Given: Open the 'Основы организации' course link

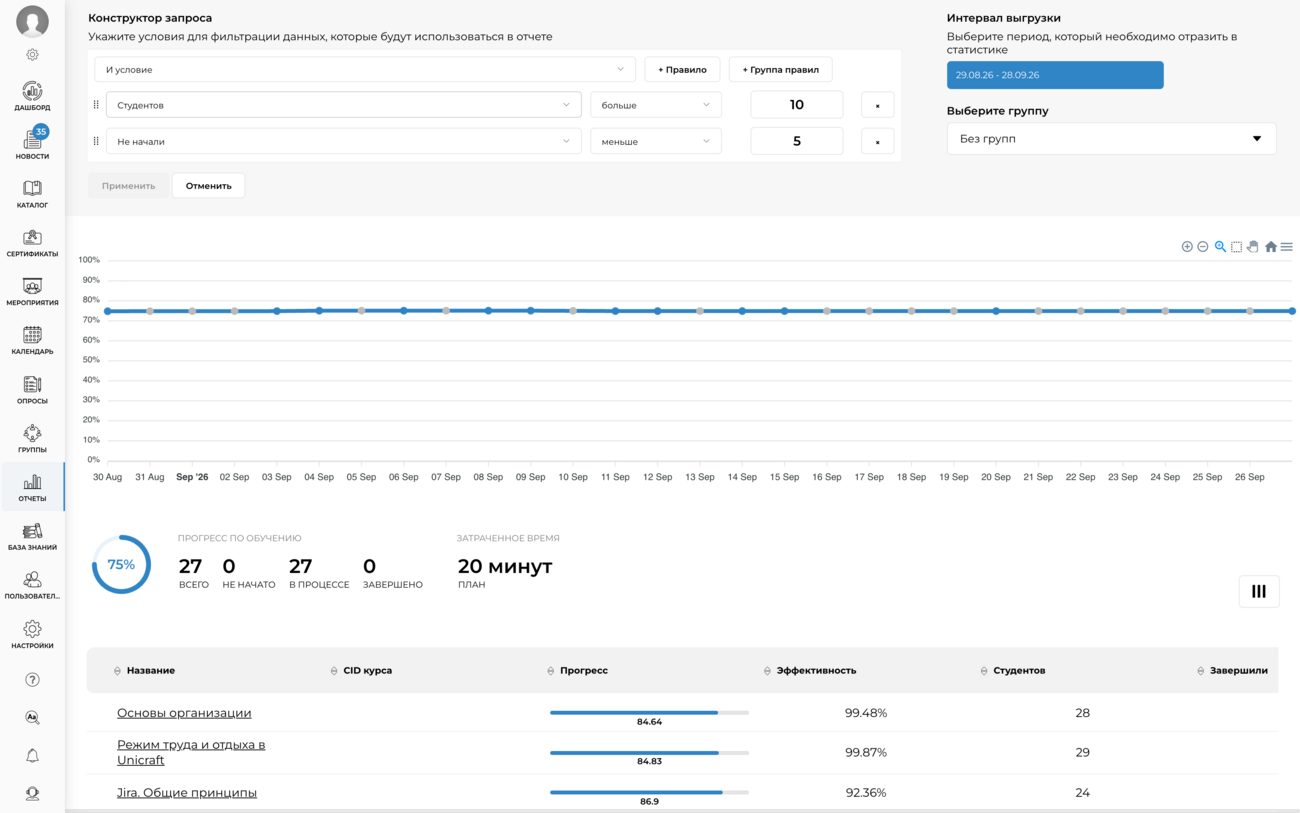Looking at the screenshot, I should [184, 713].
